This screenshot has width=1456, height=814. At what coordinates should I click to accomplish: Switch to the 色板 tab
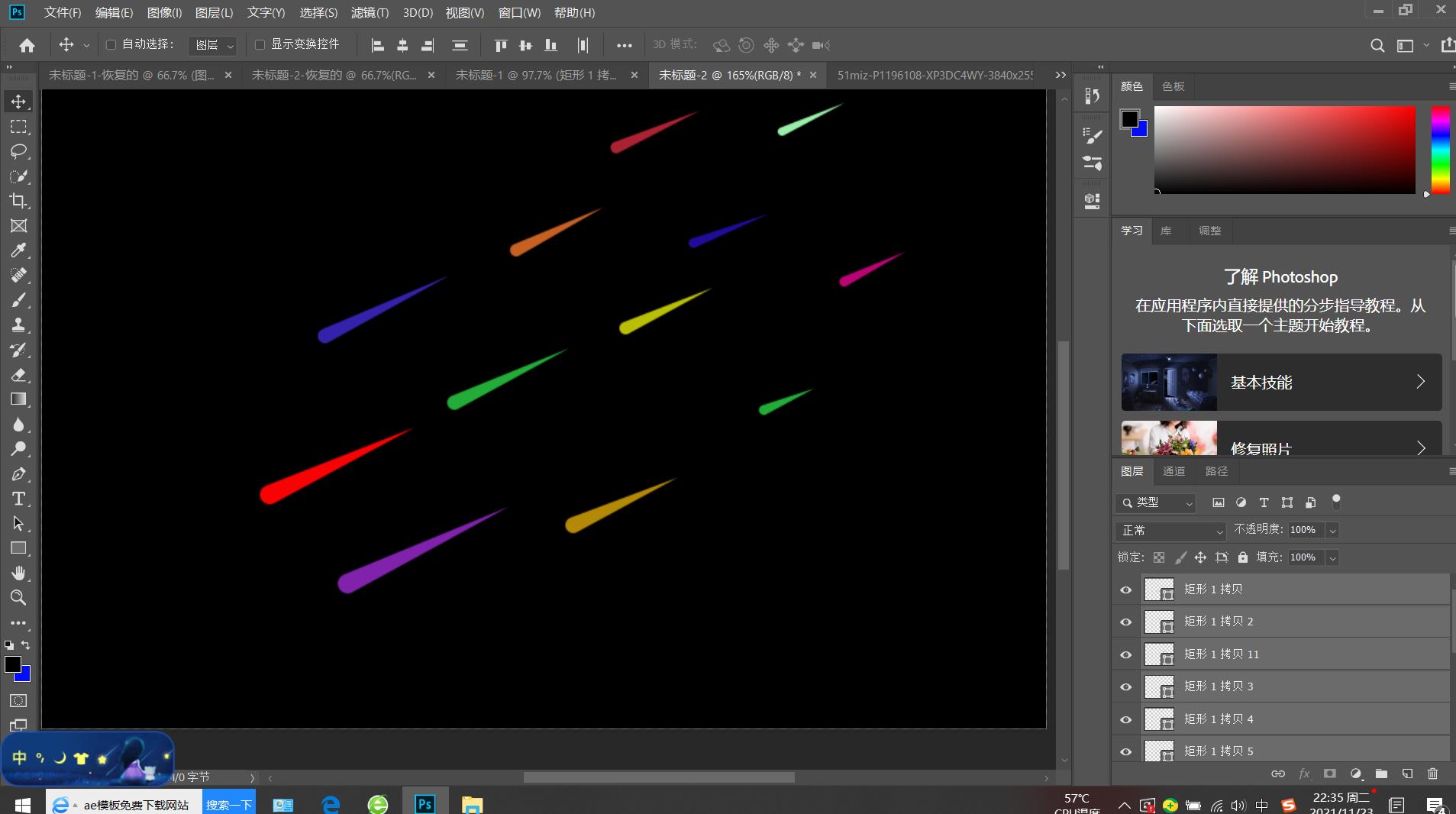point(1173,86)
